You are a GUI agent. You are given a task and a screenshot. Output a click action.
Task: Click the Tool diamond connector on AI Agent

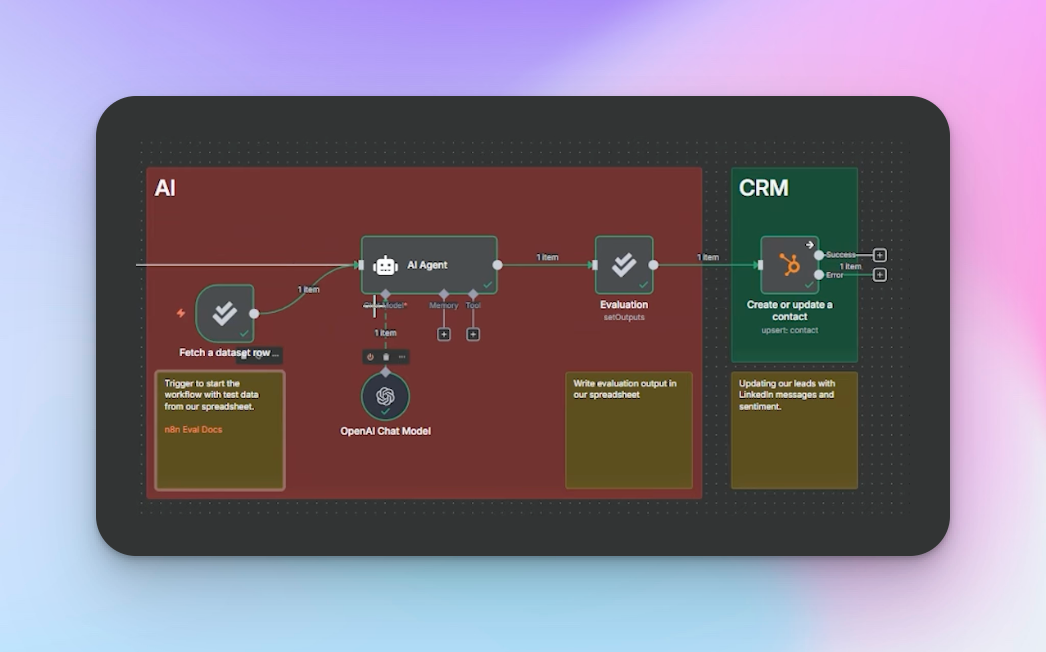pos(473,294)
